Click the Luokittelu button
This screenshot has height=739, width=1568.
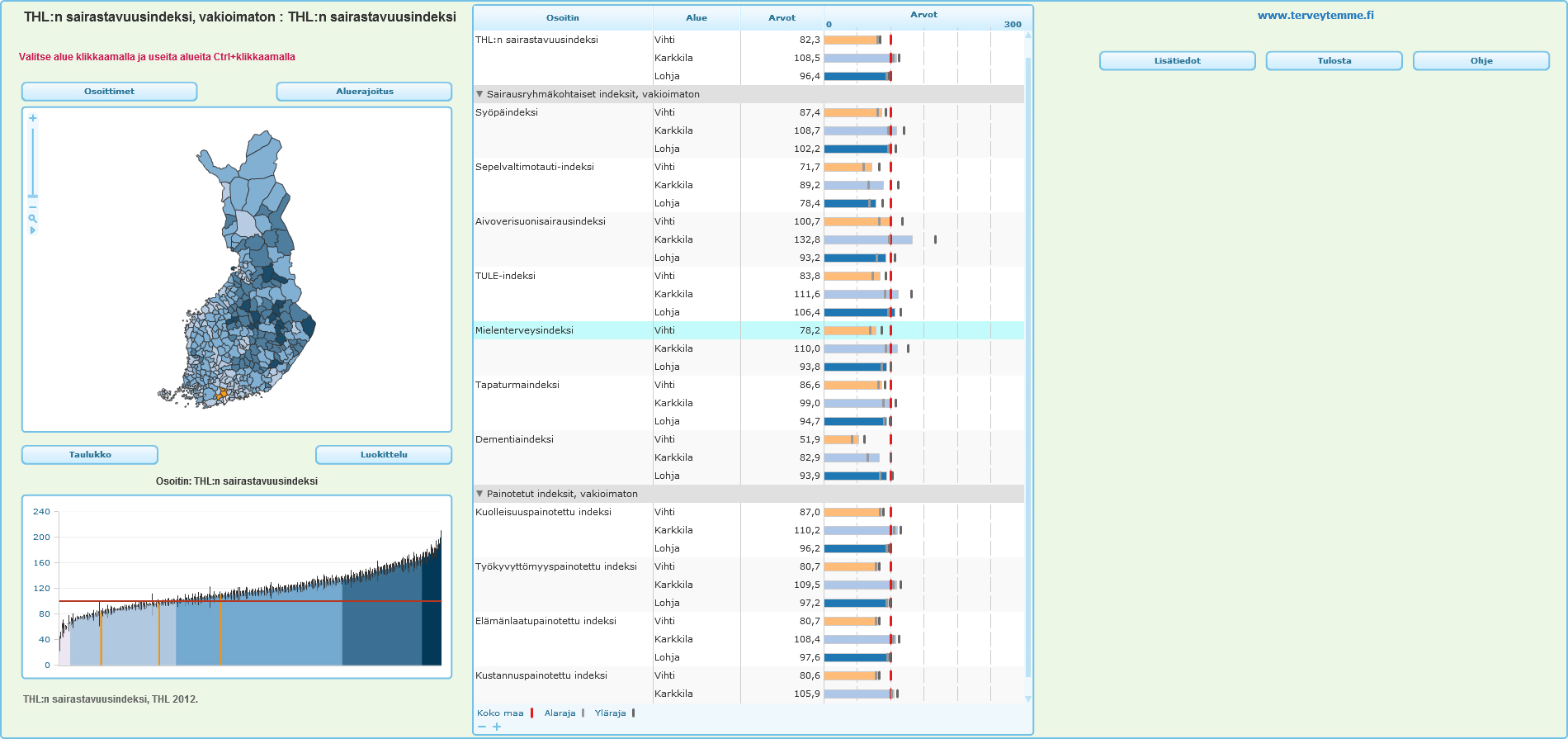384,455
